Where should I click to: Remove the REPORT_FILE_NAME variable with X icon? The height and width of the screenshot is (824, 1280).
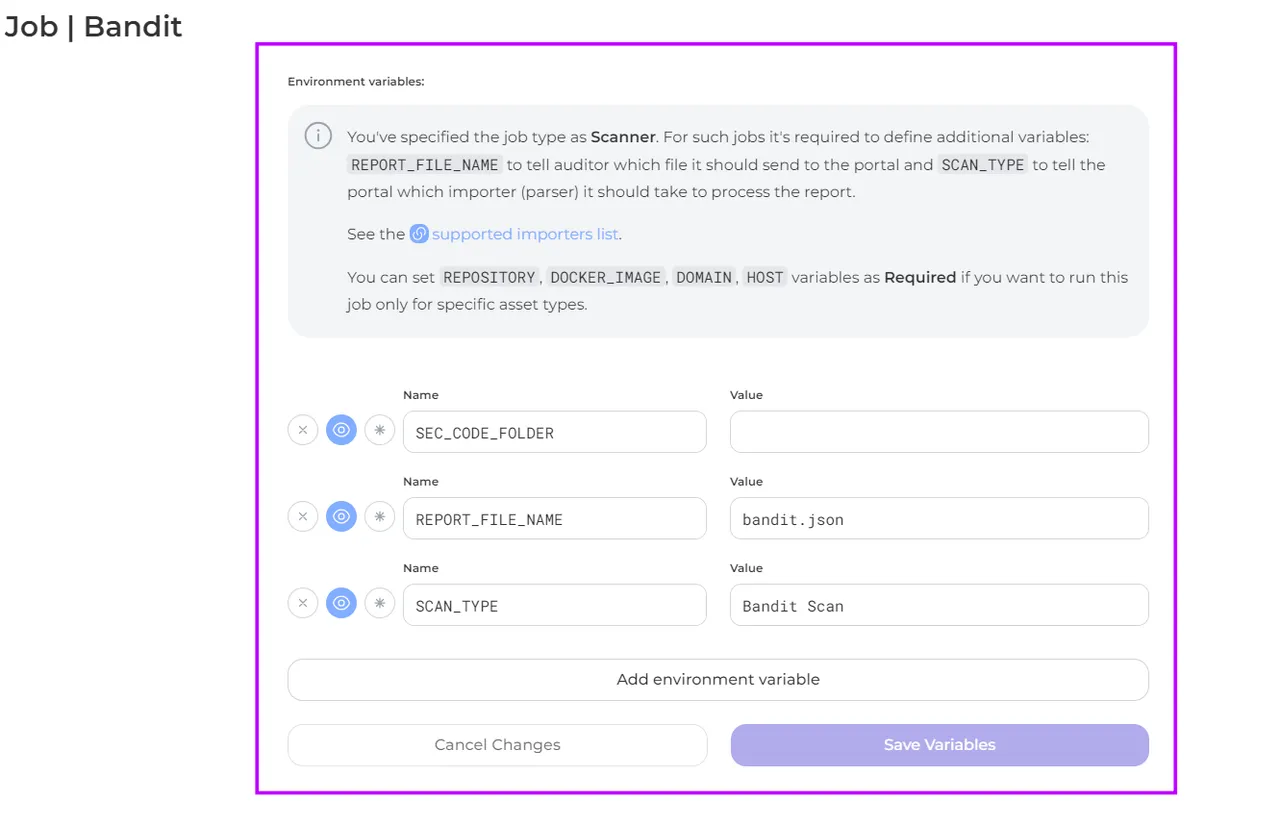coord(303,516)
